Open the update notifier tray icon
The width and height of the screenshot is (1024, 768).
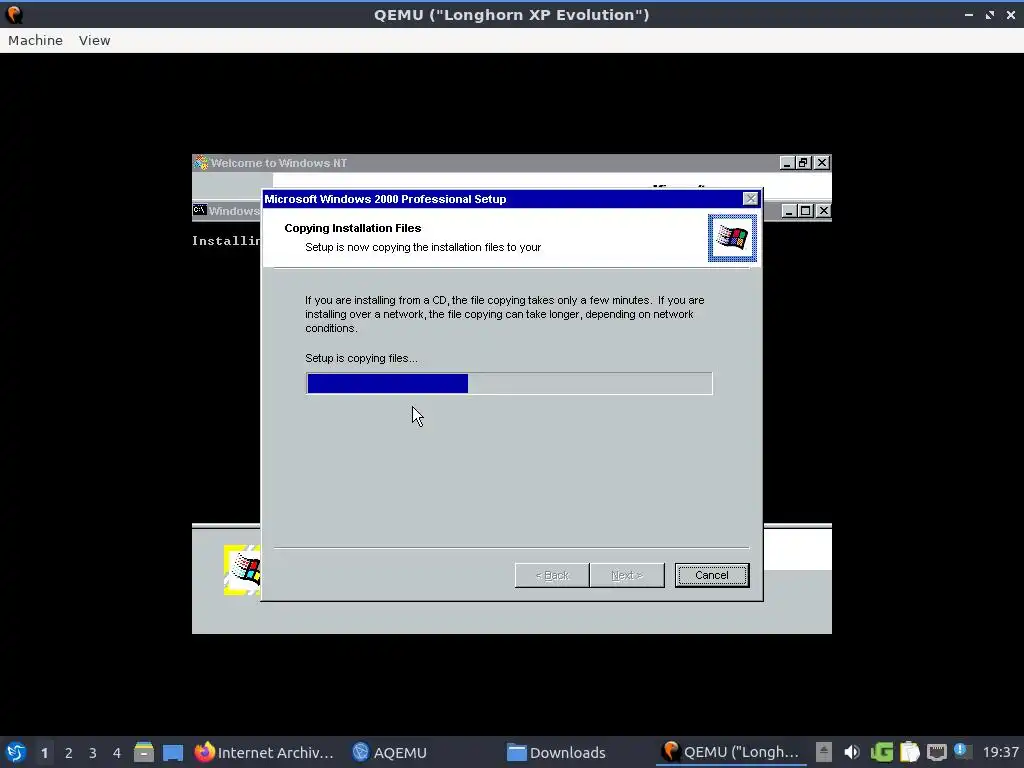click(961, 751)
